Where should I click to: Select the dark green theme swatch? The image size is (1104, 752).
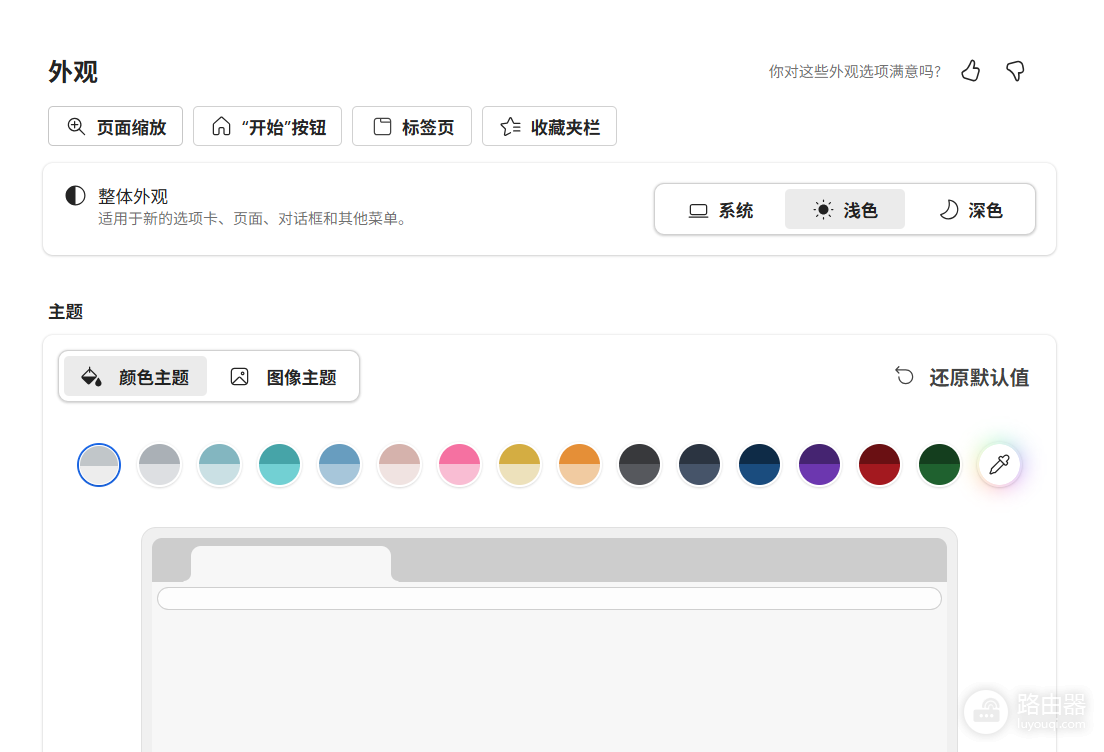point(939,465)
